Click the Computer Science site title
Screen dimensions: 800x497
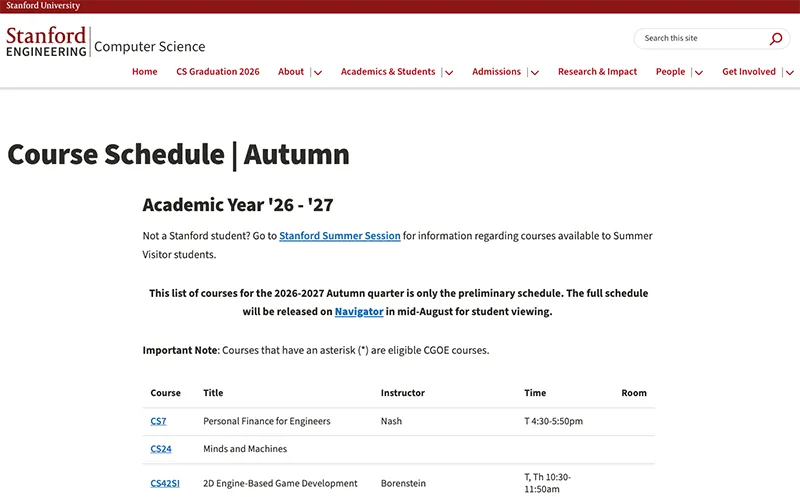(x=149, y=46)
